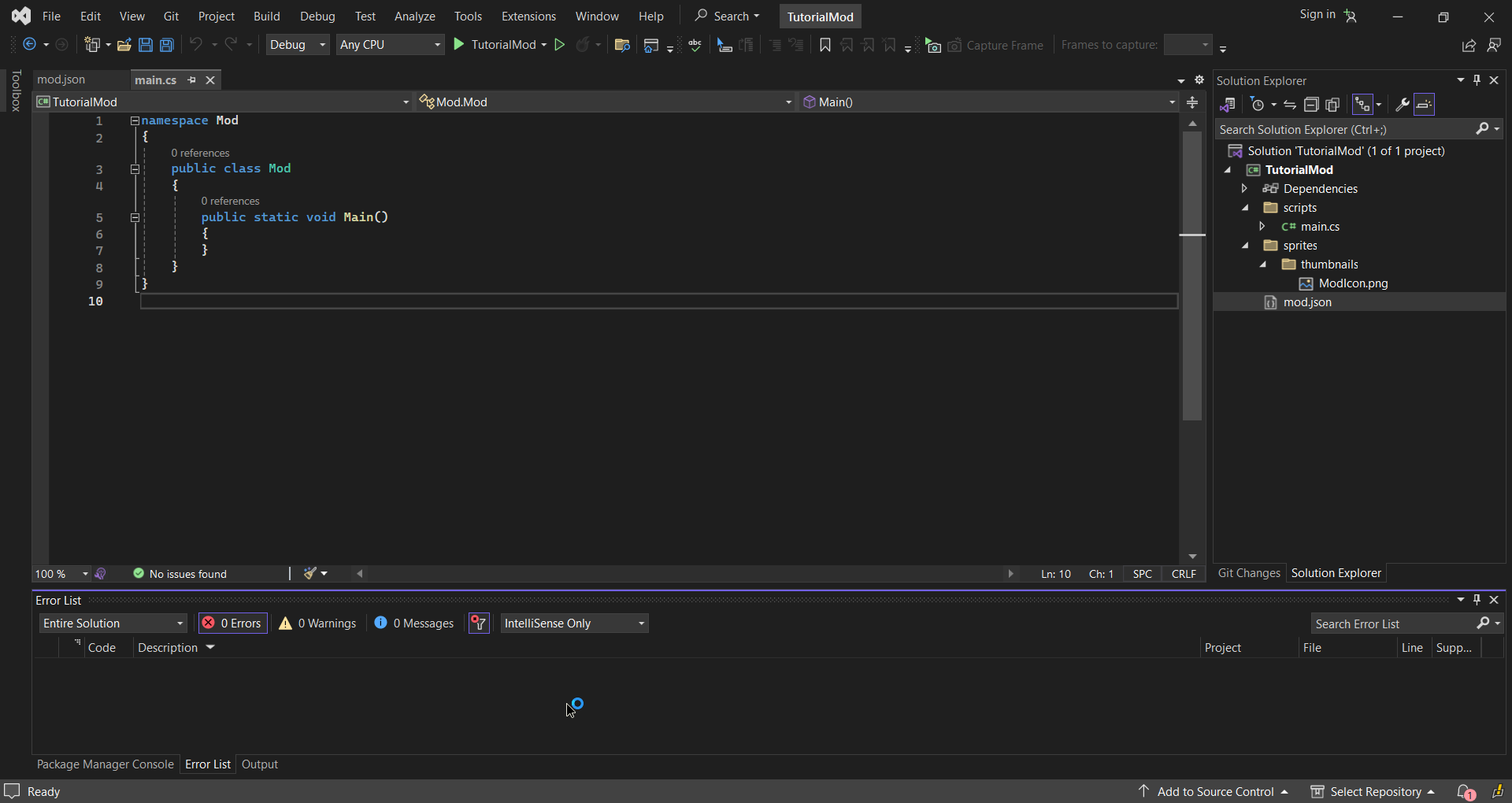
Task: Open the 100 % zoom dropdown
Action: tap(61, 574)
